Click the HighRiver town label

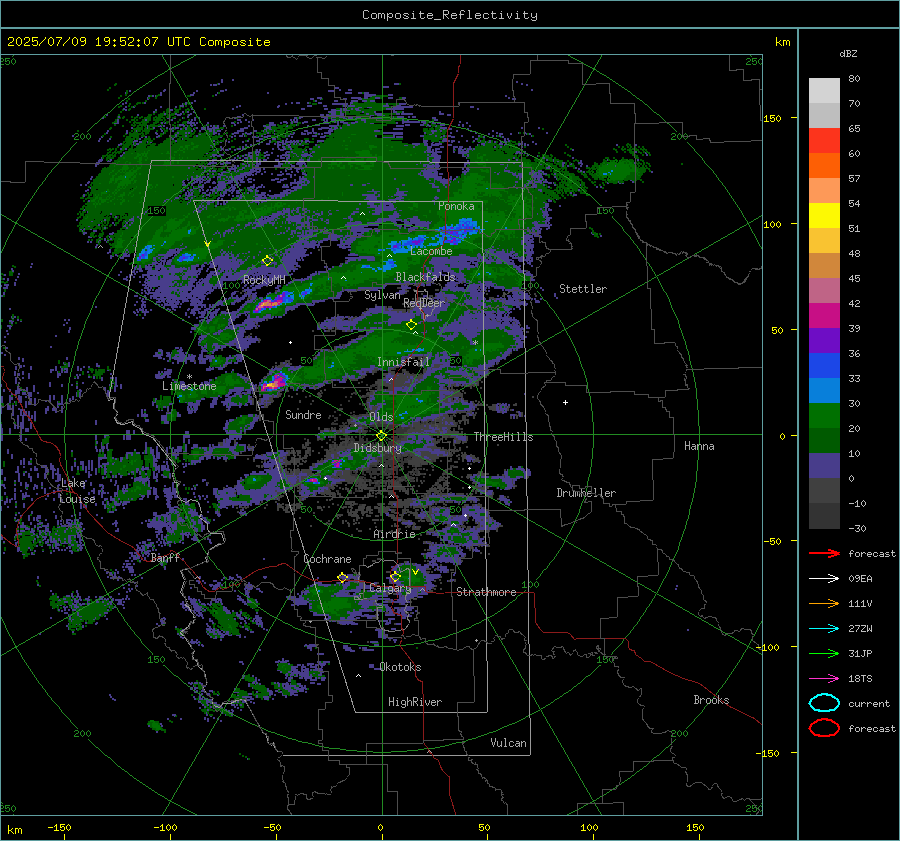pyautogui.click(x=415, y=702)
